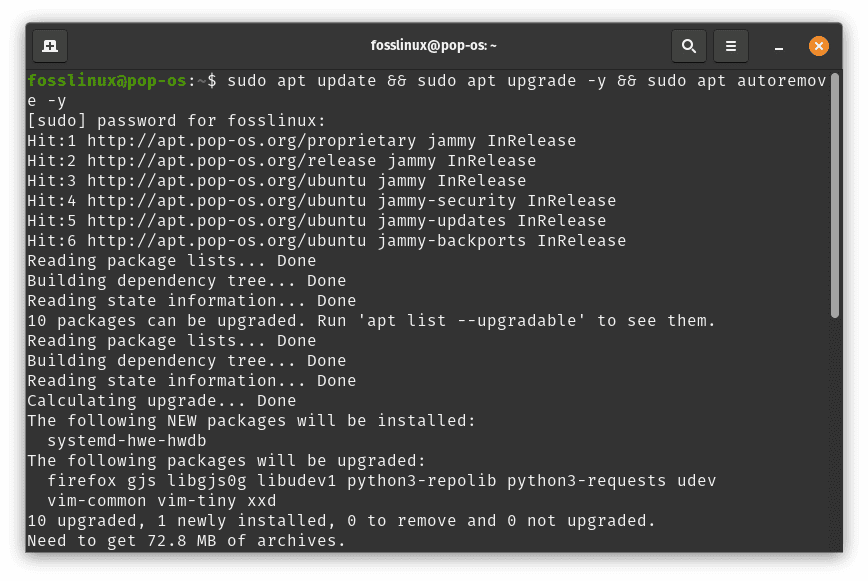Open a new terminal tab

coord(50,46)
